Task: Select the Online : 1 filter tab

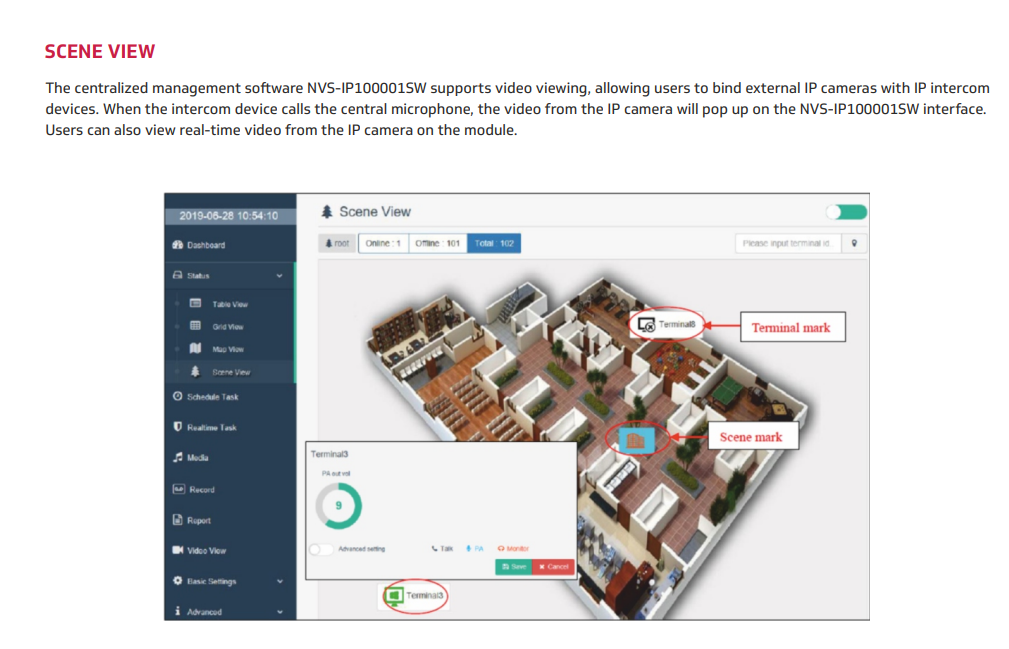Action: pyautogui.click(x=383, y=243)
